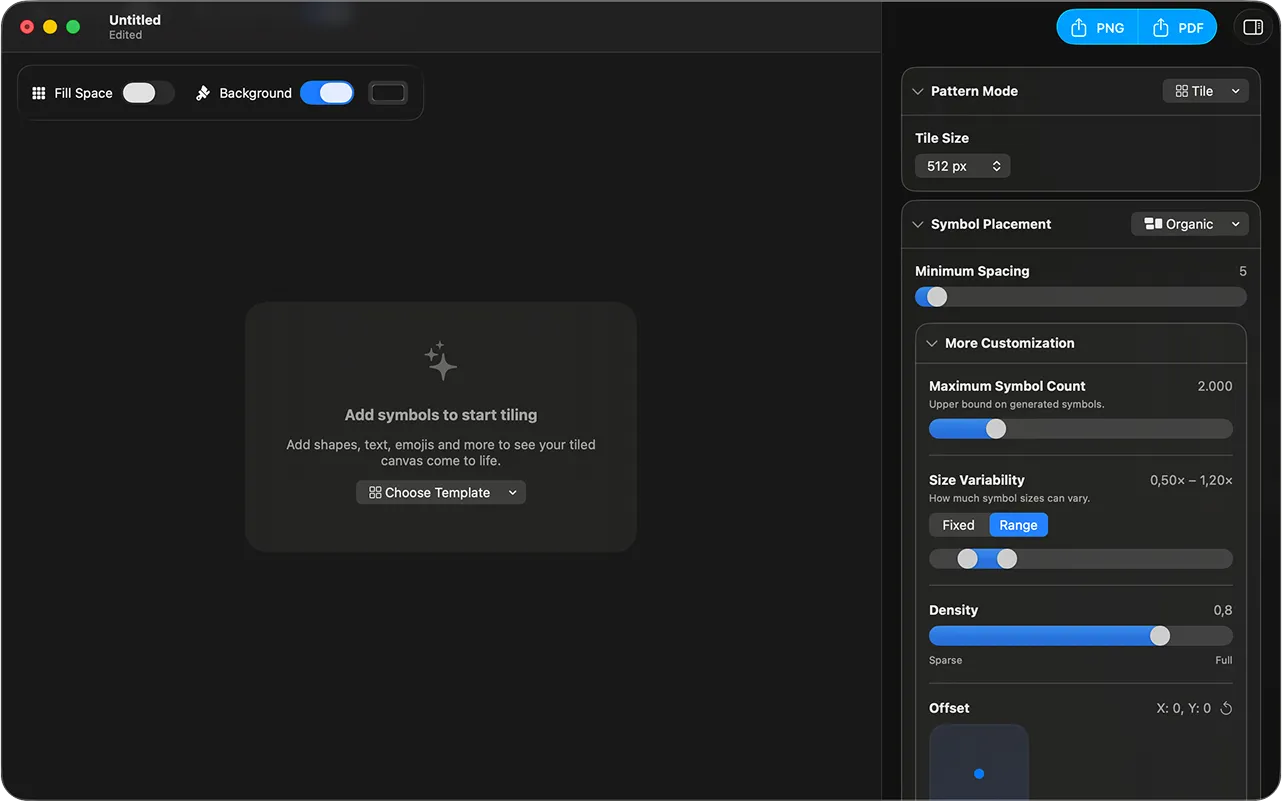
Task: Open the Choose Template dropdown
Action: 440,492
